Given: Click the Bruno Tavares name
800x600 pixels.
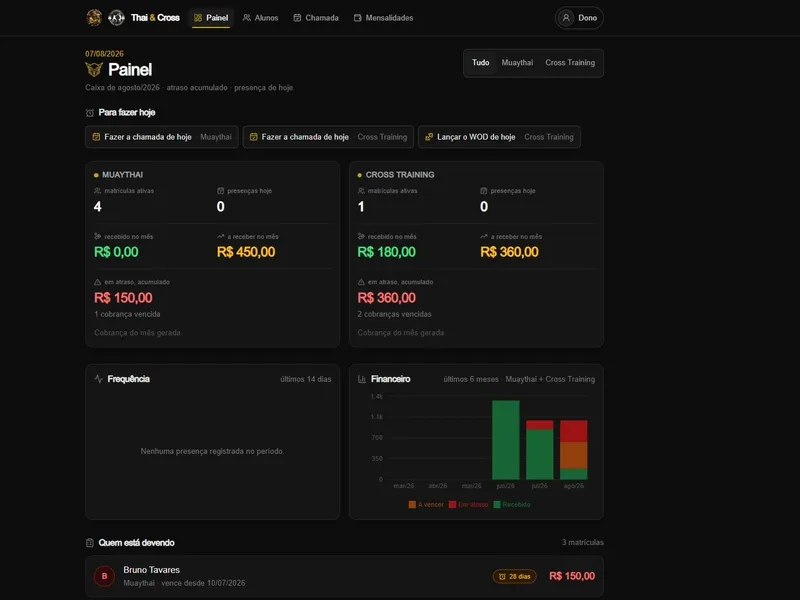Looking at the screenshot, I should pyautogui.click(x=152, y=570).
